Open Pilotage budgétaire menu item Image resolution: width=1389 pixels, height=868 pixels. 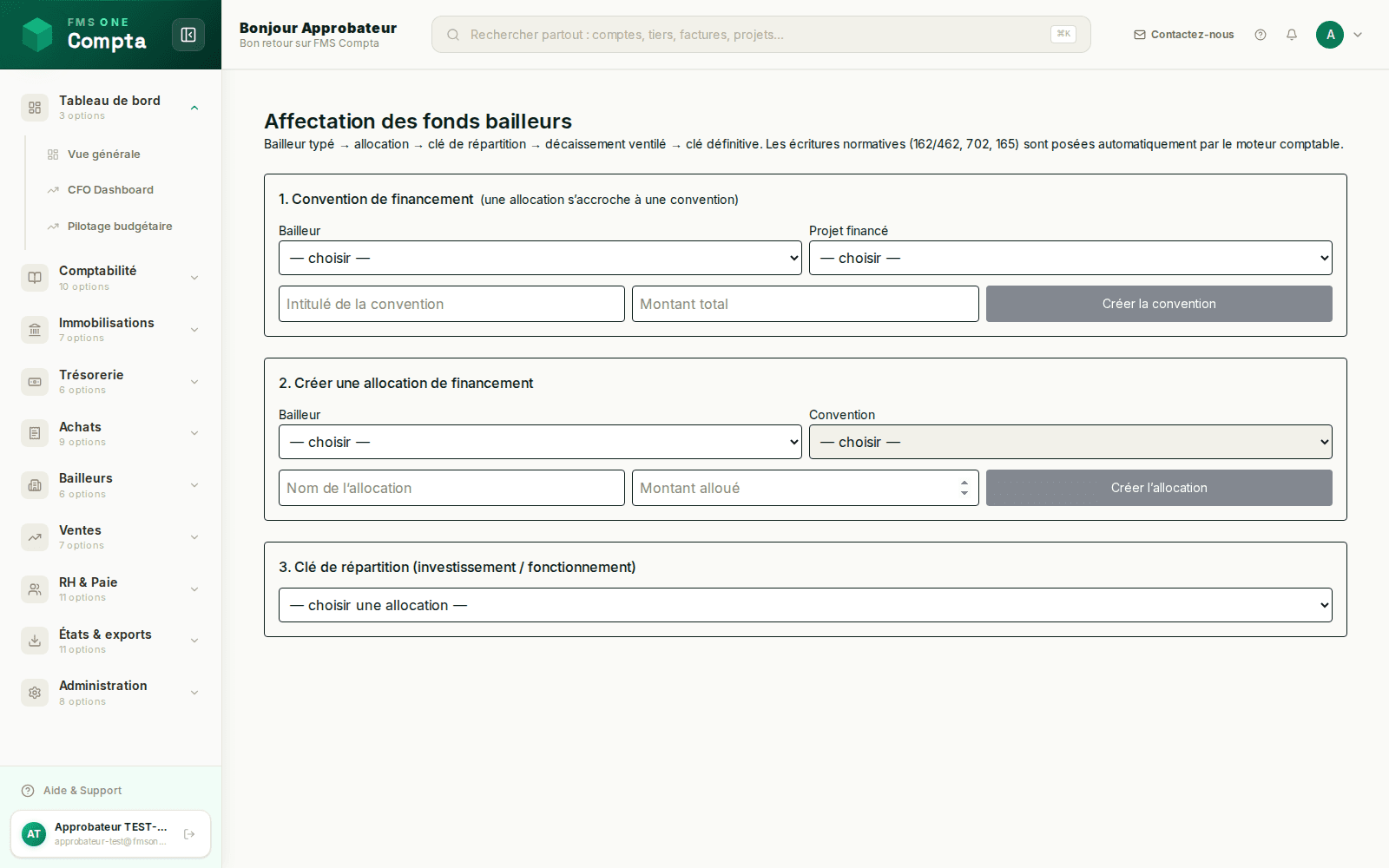(120, 227)
